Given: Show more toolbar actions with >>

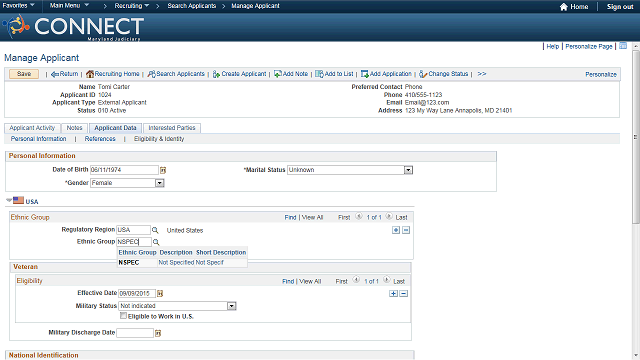Looking at the screenshot, I should tap(482, 74).
